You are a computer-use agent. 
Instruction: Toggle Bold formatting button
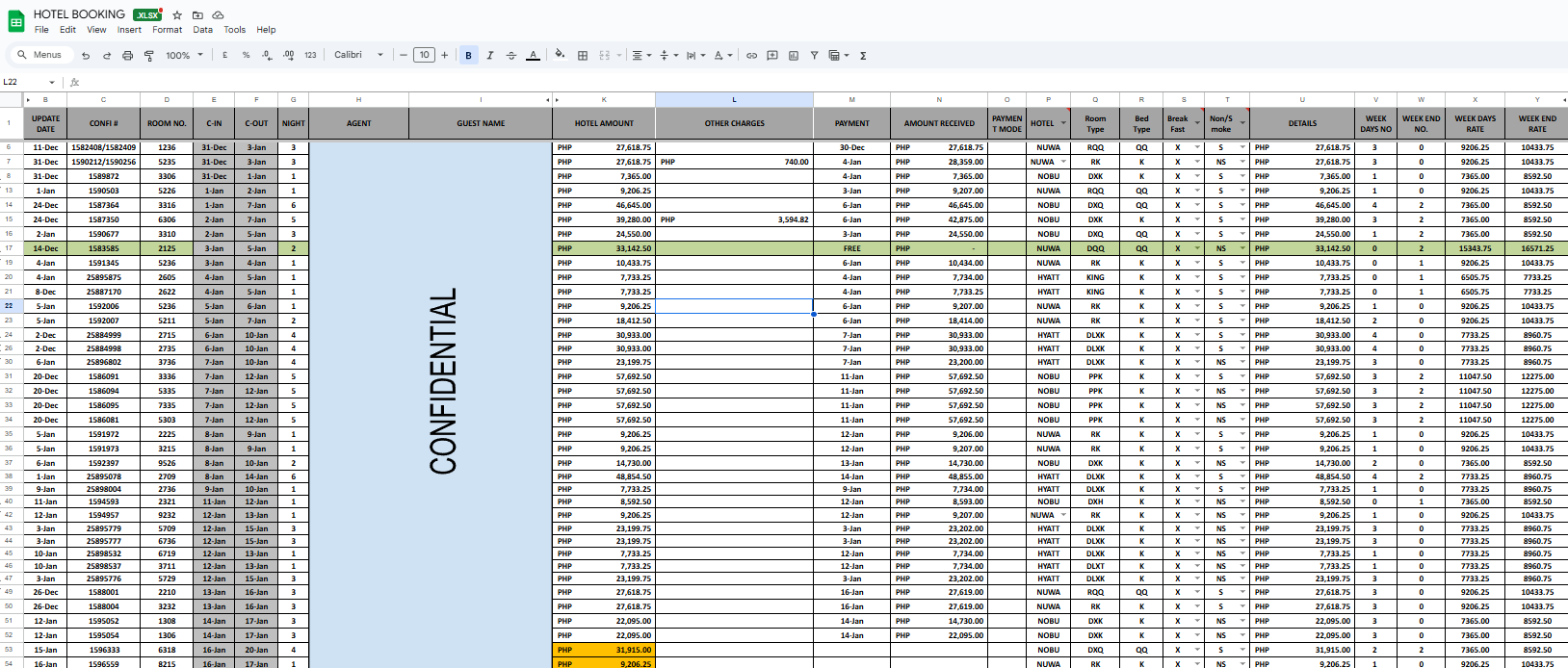tap(469, 56)
